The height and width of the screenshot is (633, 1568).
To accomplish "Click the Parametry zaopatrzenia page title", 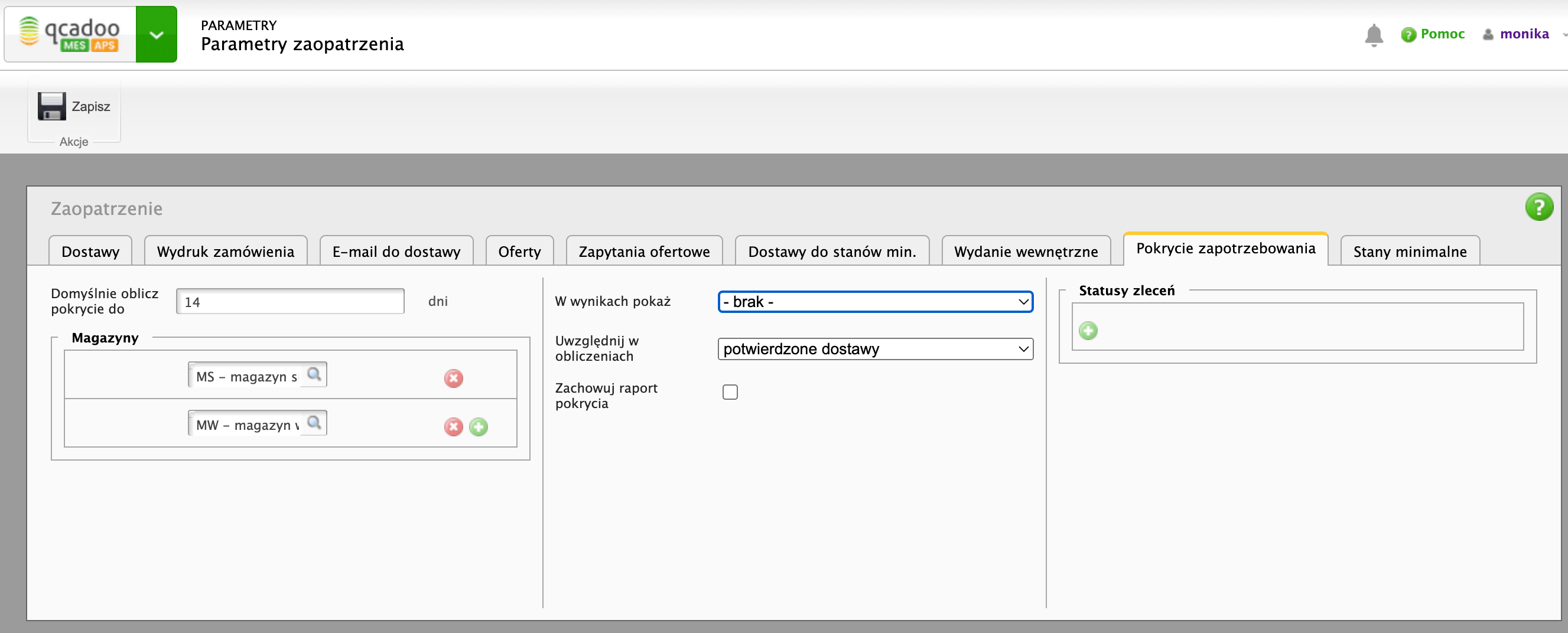I will (302, 44).
